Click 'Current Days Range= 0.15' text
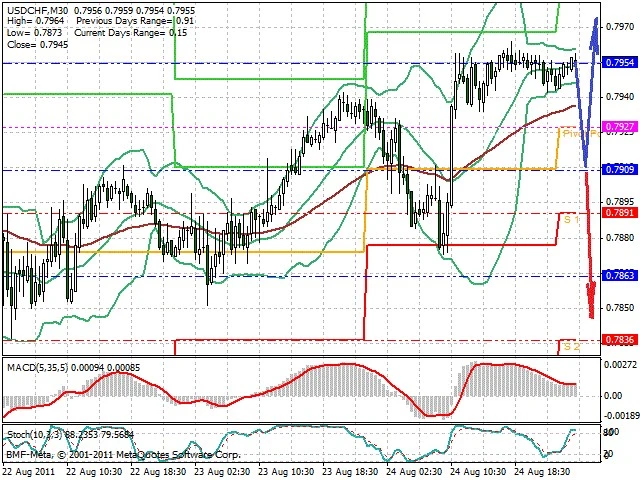The height and width of the screenshot is (480, 640). point(131,33)
